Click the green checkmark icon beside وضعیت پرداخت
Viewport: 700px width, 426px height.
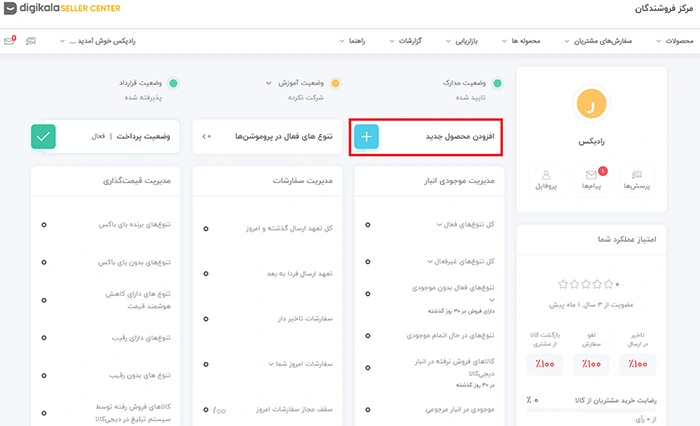[x=43, y=137]
